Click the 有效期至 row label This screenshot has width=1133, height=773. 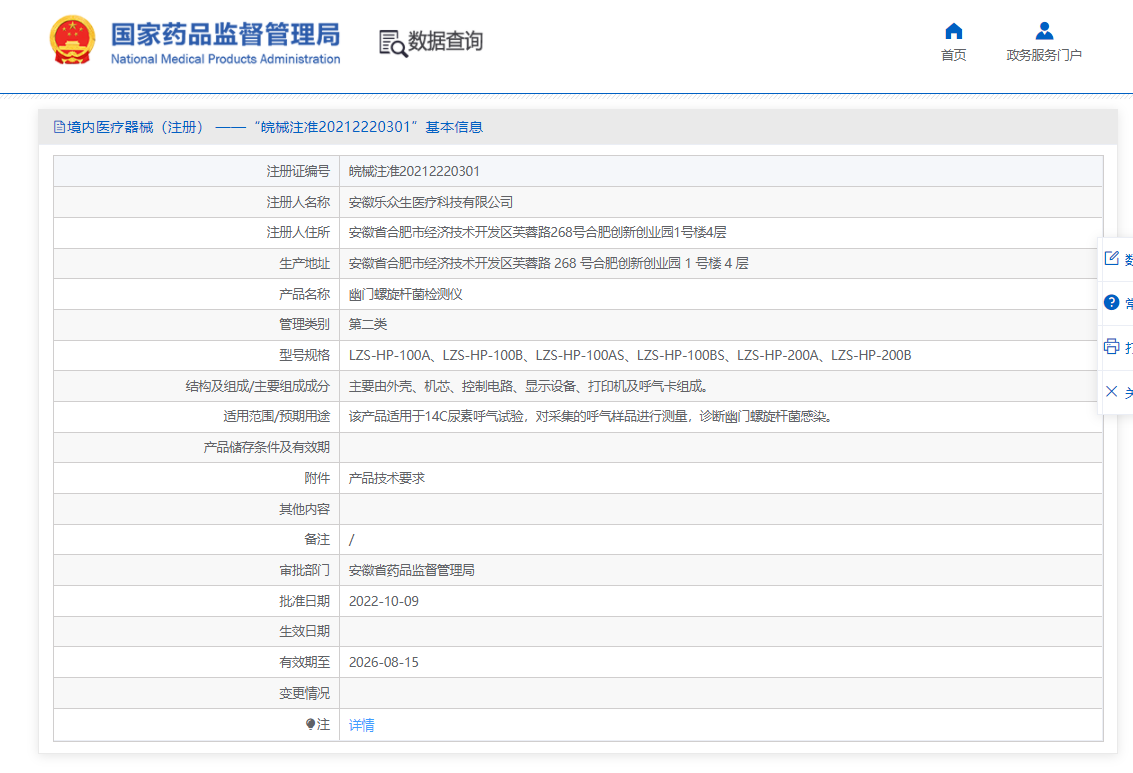pyautogui.click(x=304, y=662)
